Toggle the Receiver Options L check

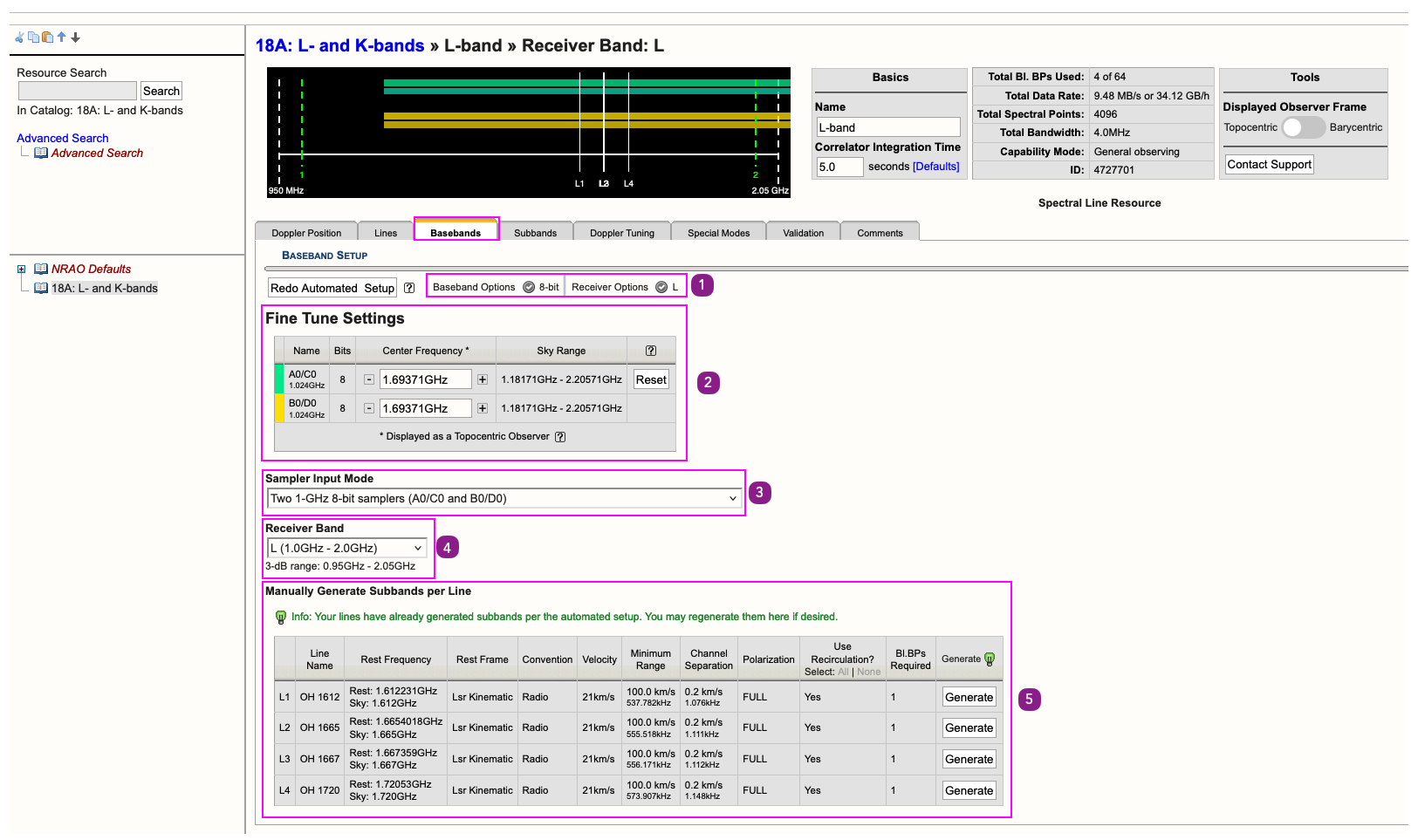tap(661, 287)
